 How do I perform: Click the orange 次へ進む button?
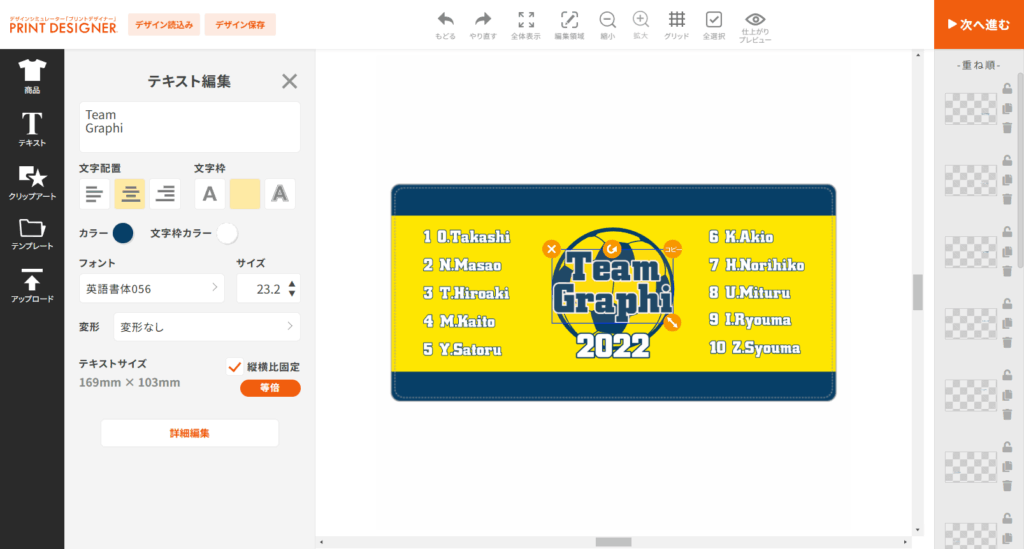click(978, 24)
